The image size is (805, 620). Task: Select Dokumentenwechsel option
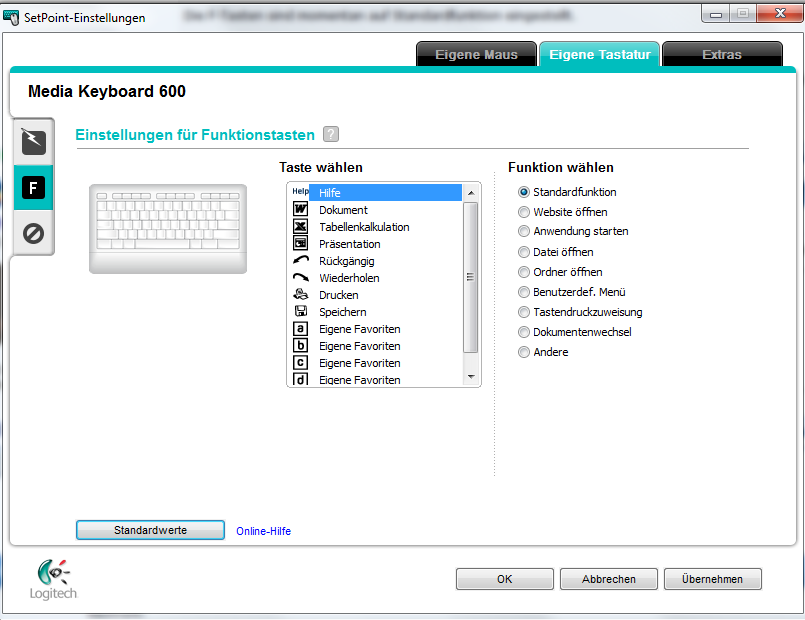tap(524, 332)
